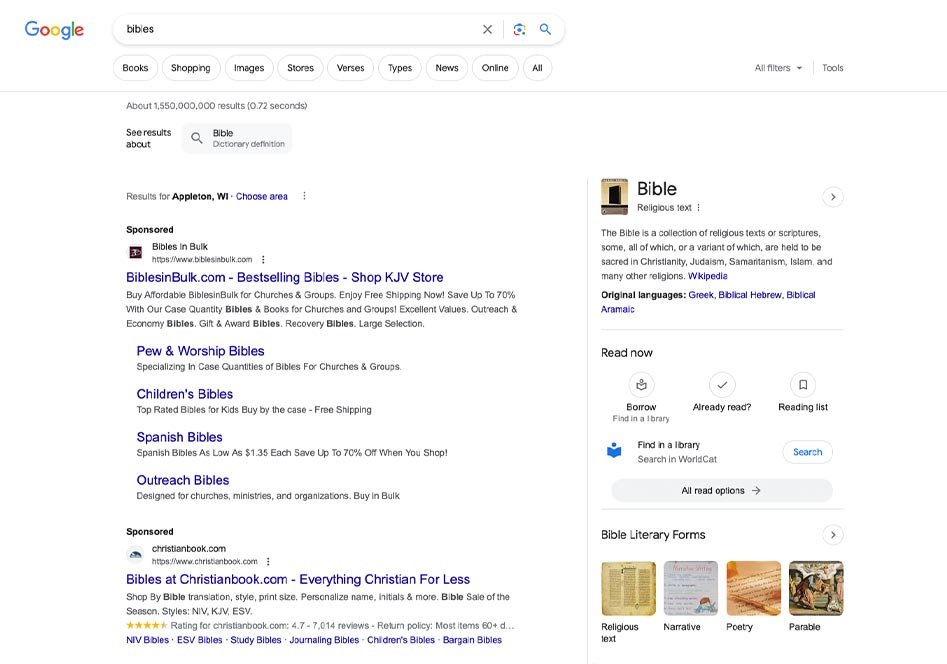
Task: Open Pew & Worship Bibles sitelink
Action: tap(200, 351)
